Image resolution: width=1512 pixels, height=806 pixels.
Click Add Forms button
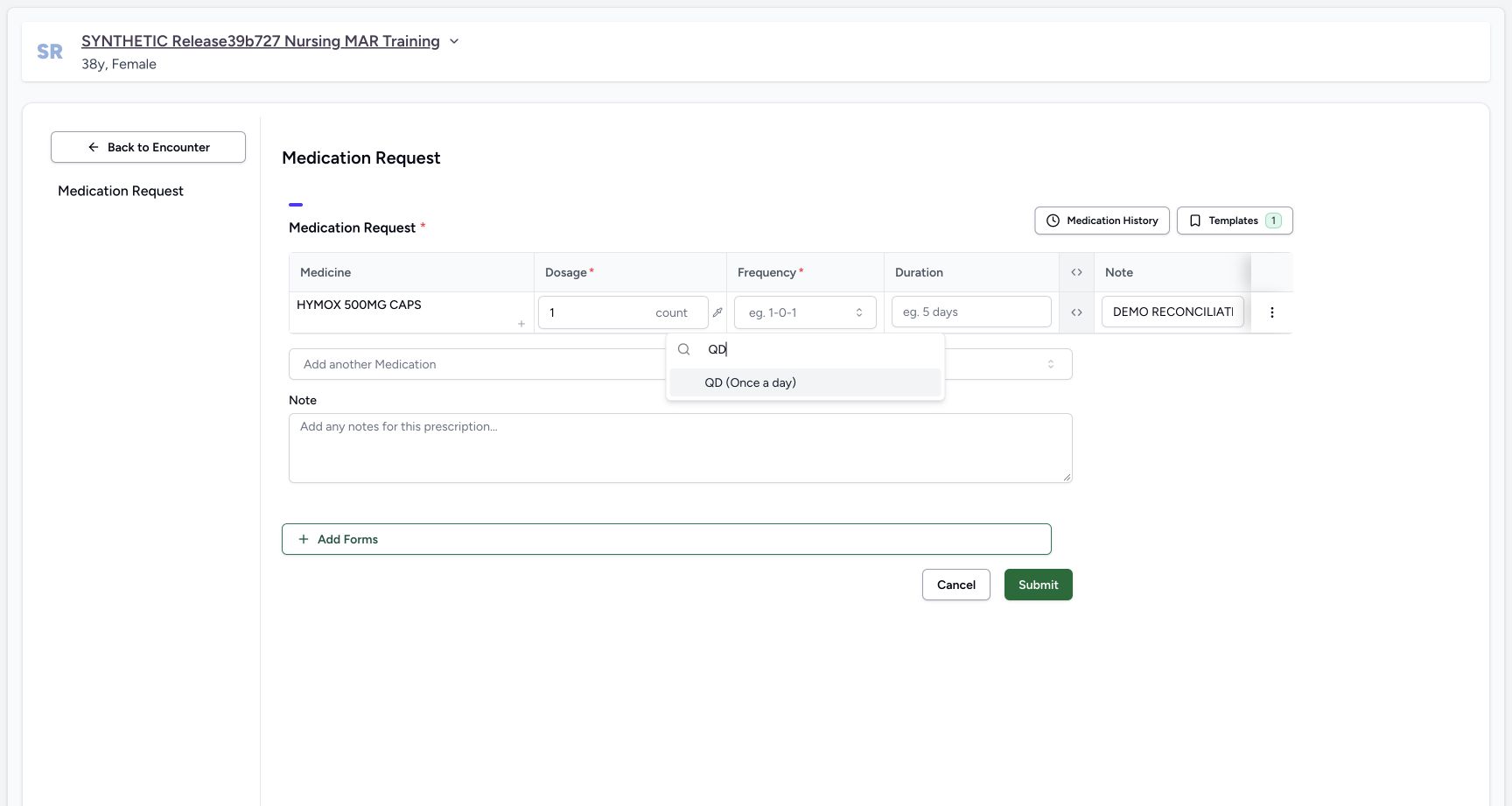667,539
